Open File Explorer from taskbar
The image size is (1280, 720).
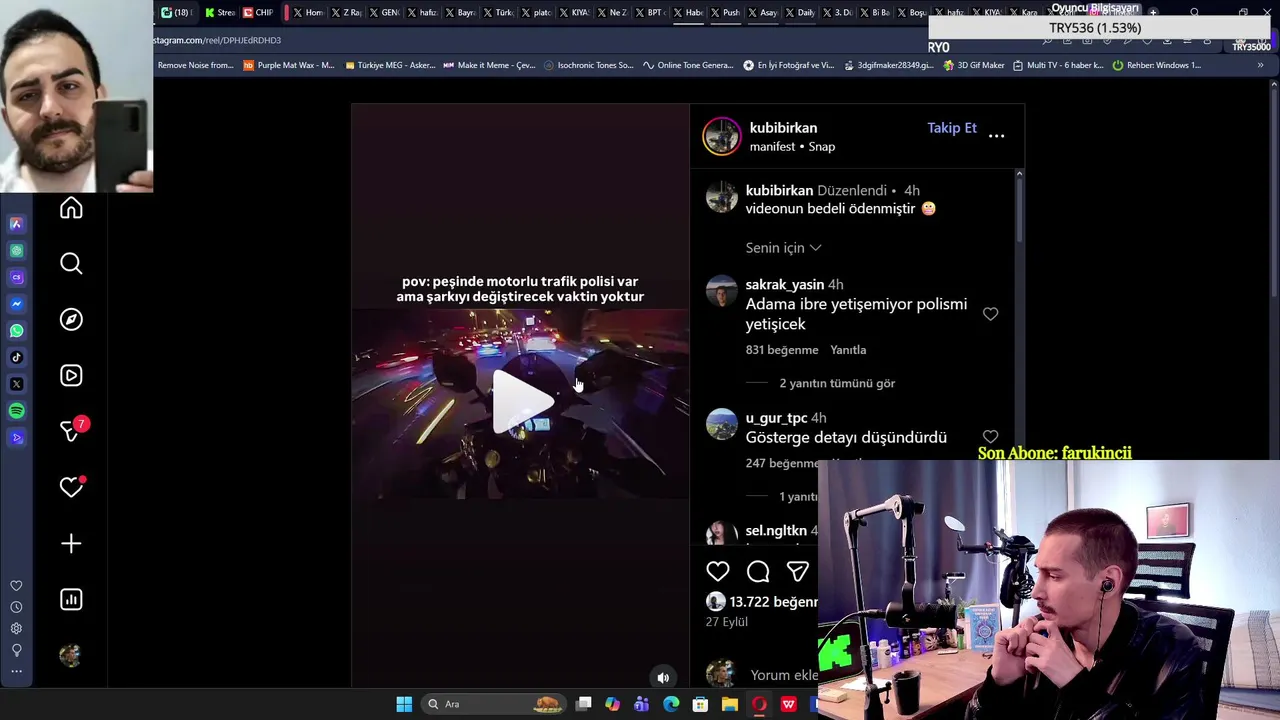pyautogui.click(x=730, y=704)
